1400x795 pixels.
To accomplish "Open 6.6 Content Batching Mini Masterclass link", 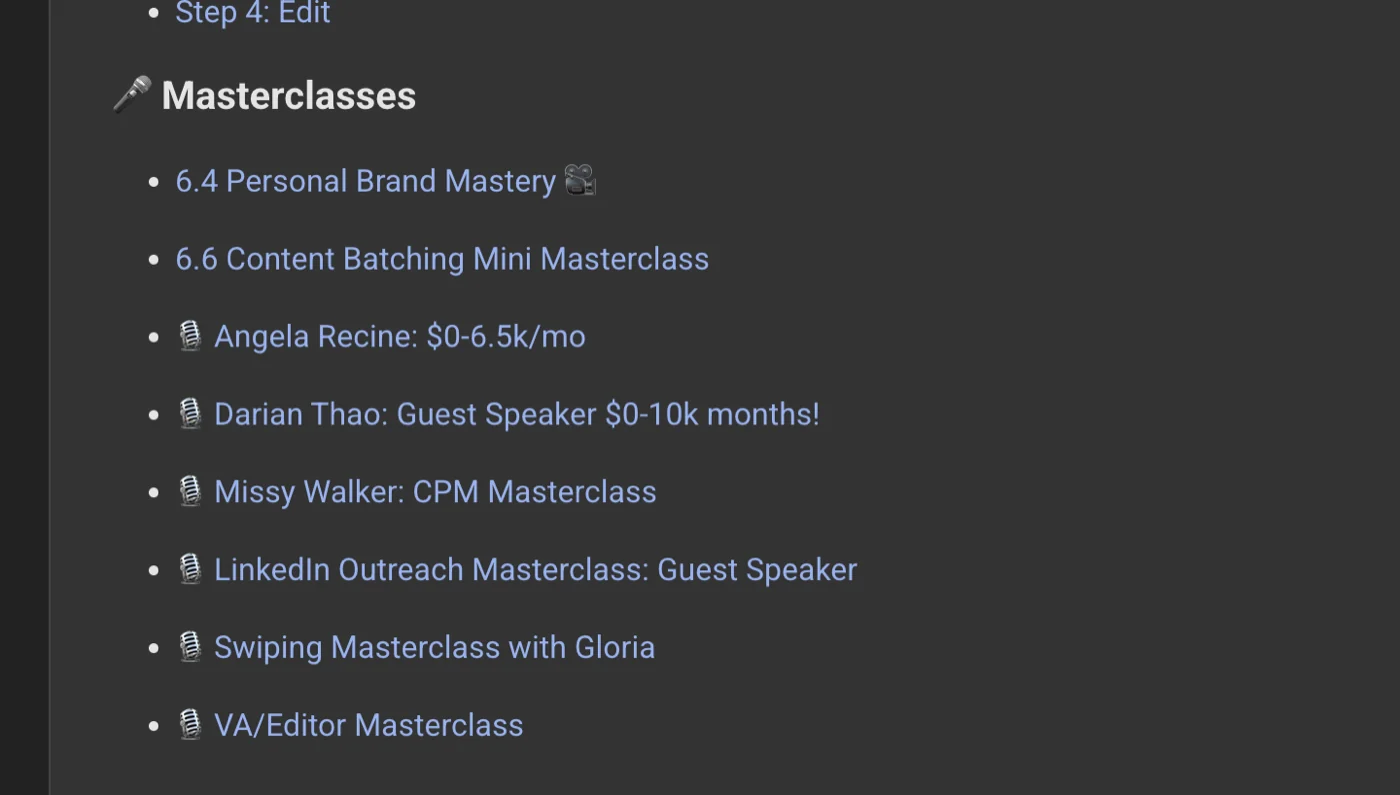I will click(x=442, y=259).
